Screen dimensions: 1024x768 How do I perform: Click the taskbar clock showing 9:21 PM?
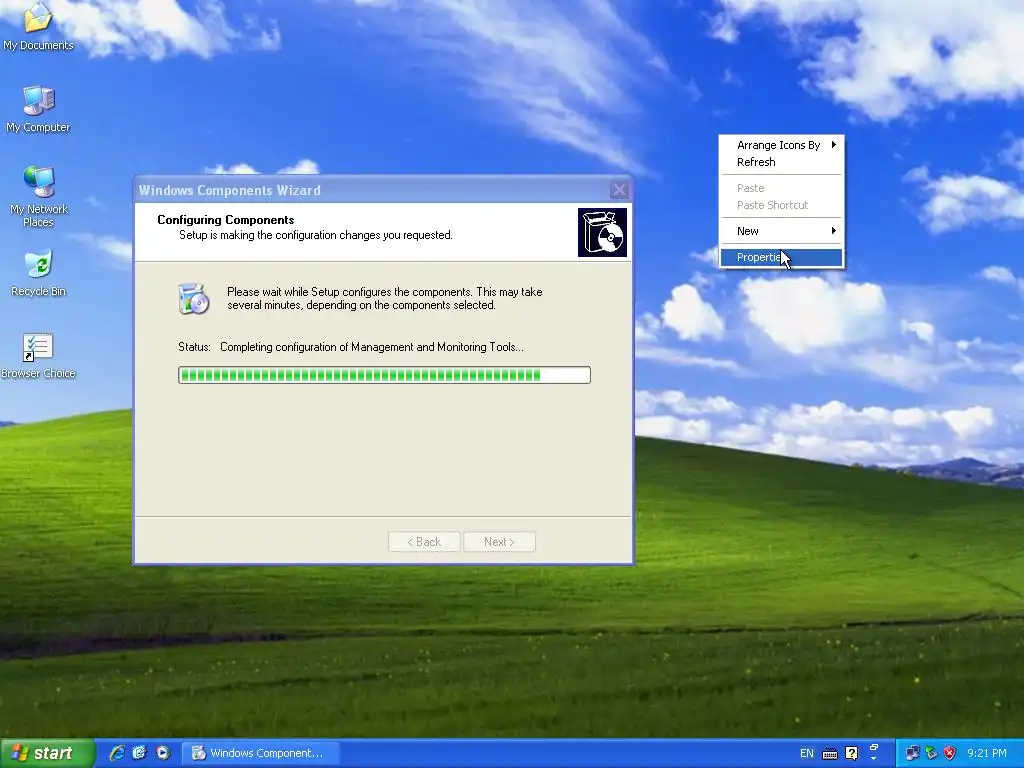pos(986,753)
